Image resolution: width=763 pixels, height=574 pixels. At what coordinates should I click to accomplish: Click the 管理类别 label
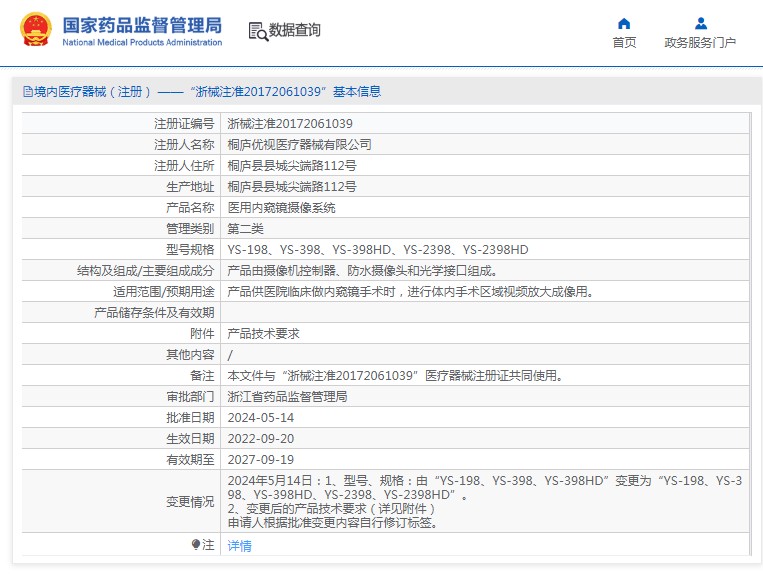[x=190, y=229]
